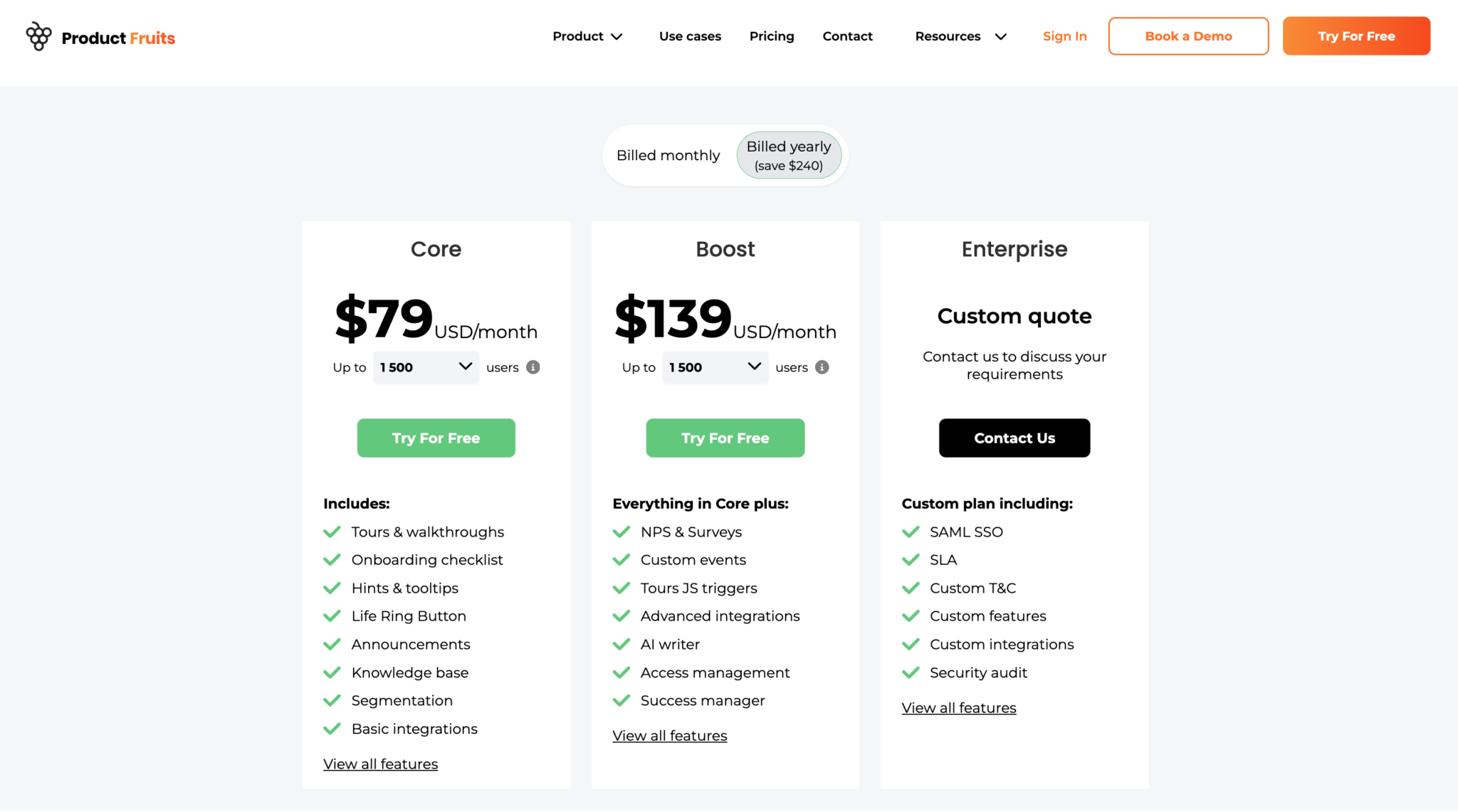Click Contact Us on the Enterprise plan
The height and width of the screenshot is (812, 1458).
click(x=1014, y=438)
